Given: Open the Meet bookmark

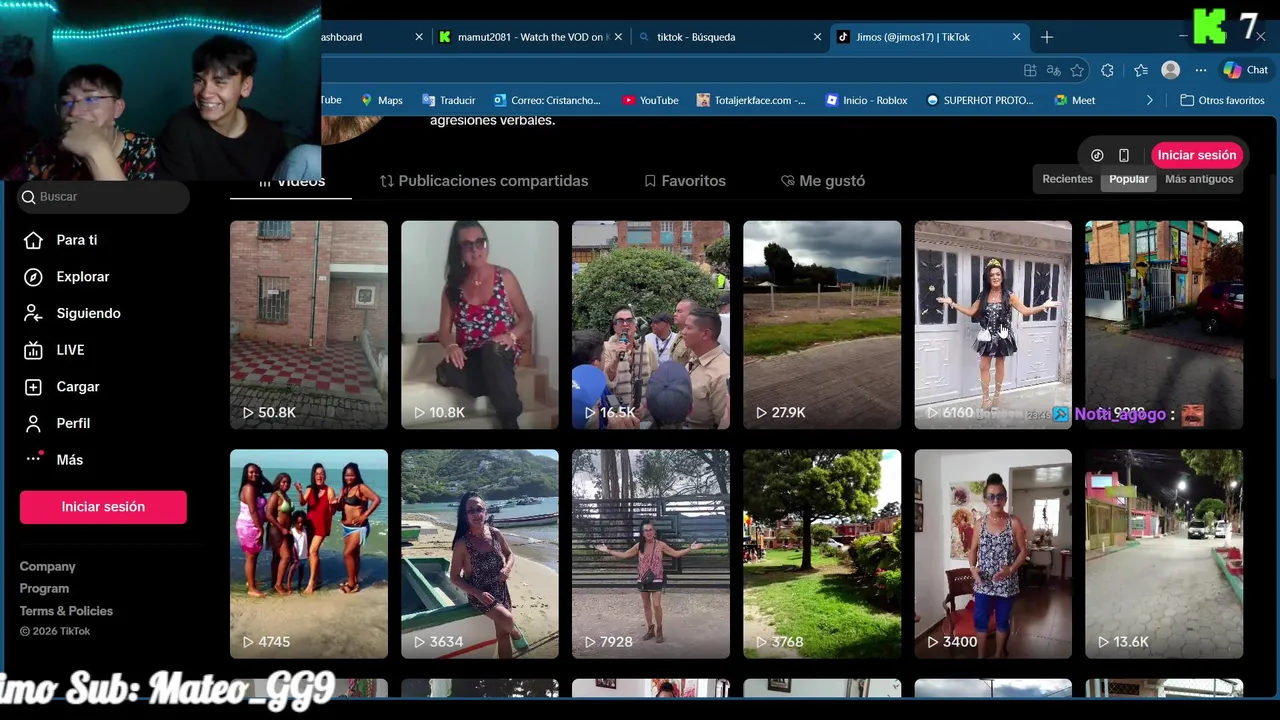Looking at the screenshot, I should [x=1075, y=100].
